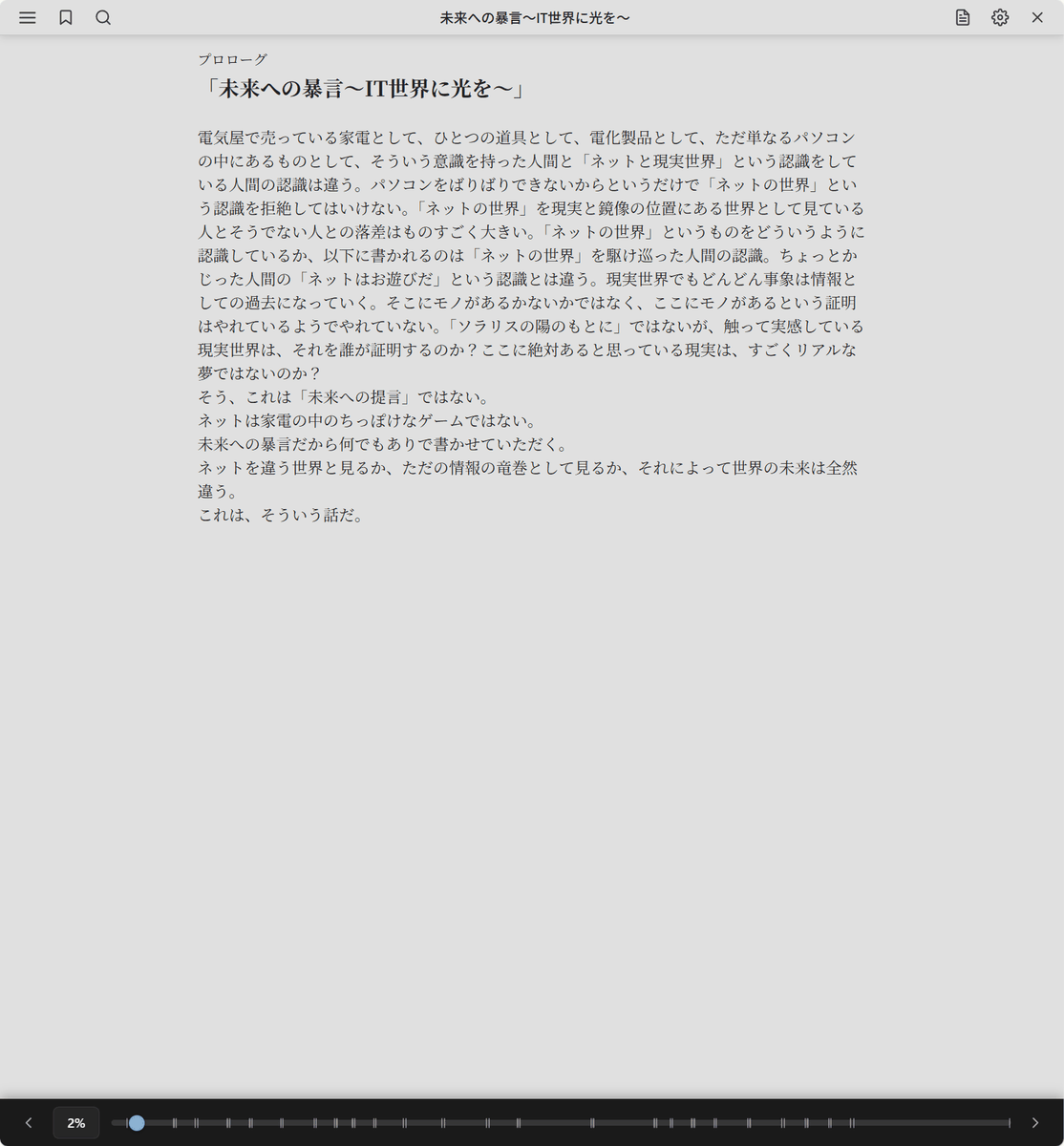Click the line starting 未来への暴言だから
The height and width of the screenshot is (1146, 1064).
pos(382,444)
